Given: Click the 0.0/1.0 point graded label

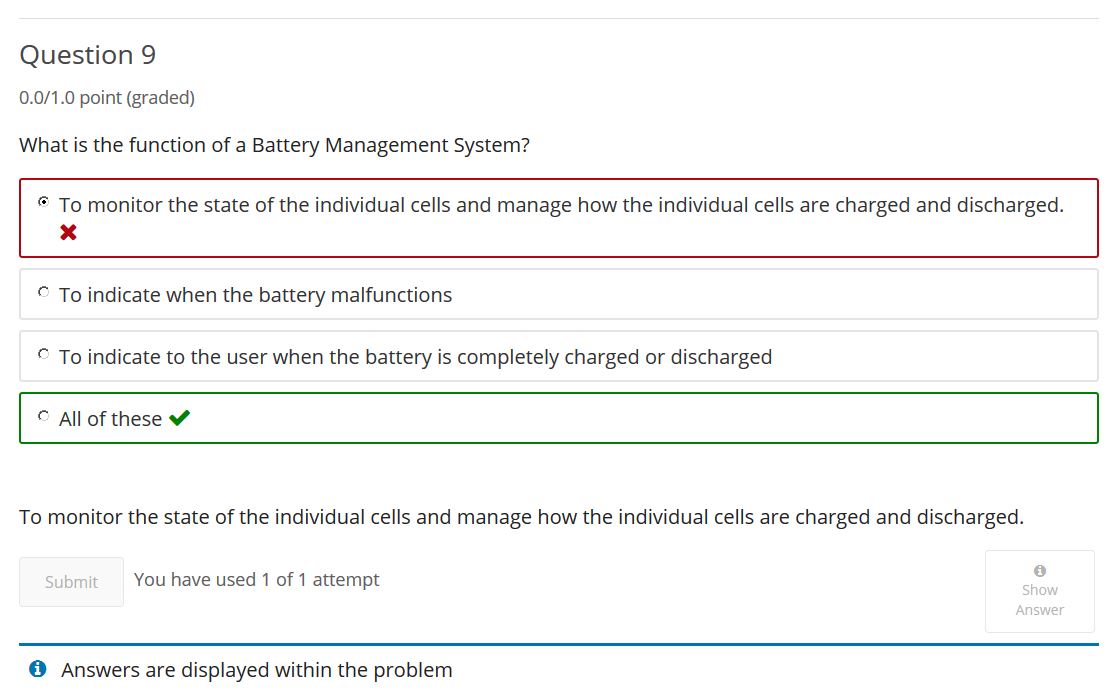Looking at the screenshot, I should click(107, 97).
